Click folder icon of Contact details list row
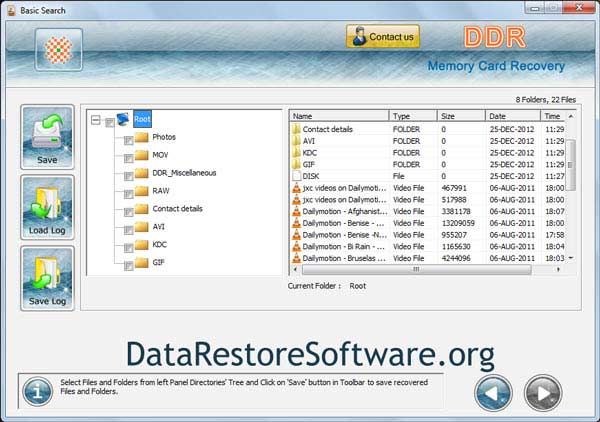 click(296, 129)
